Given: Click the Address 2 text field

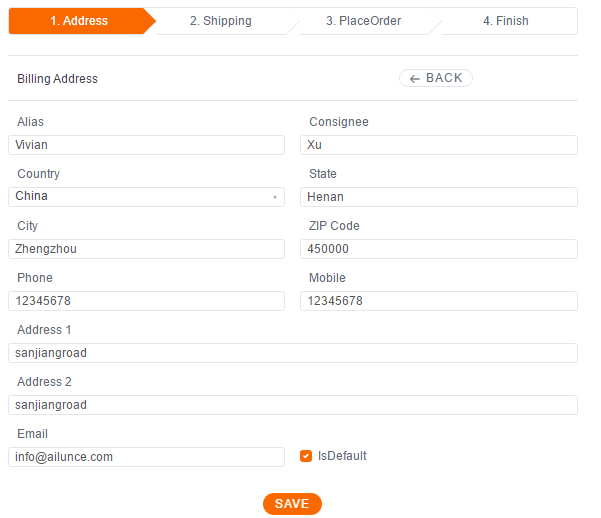Looking at the screenshot, I should point(293,405).
